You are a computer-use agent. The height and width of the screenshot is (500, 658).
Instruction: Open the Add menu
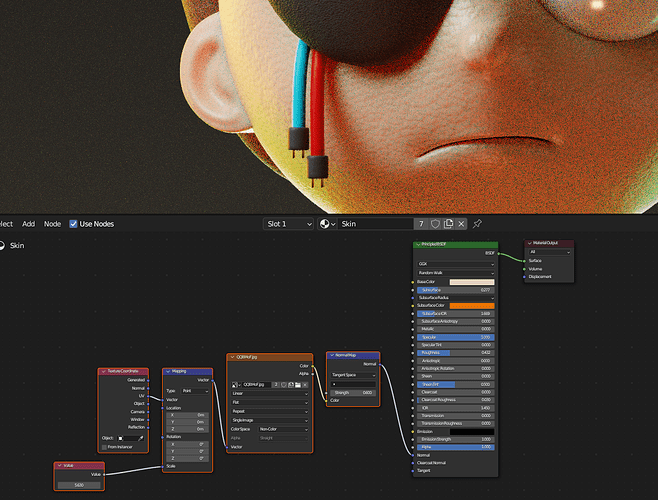pos(29,224)
